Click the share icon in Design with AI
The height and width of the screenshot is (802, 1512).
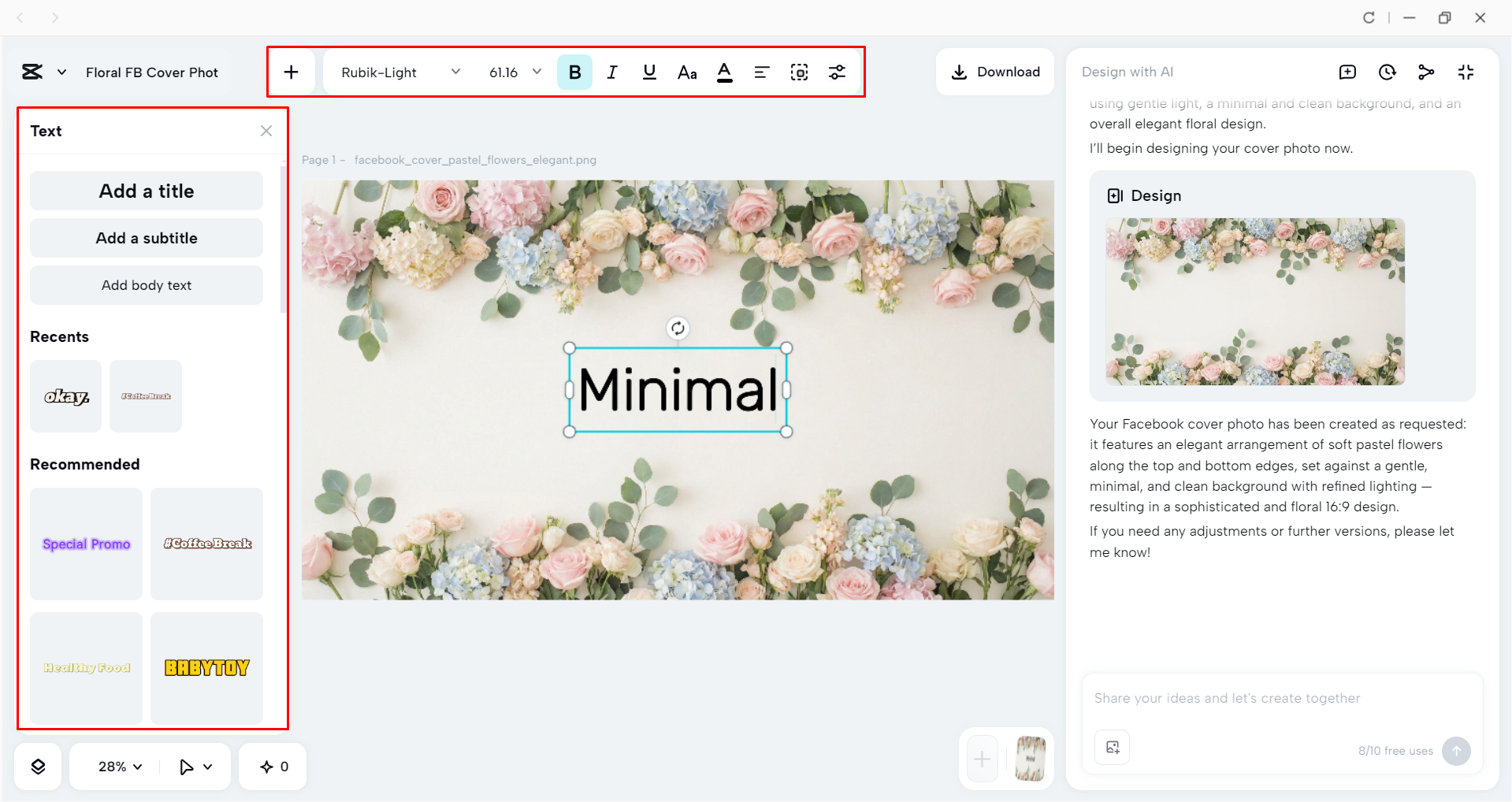pyautogui.click(x=1426, y=72)
